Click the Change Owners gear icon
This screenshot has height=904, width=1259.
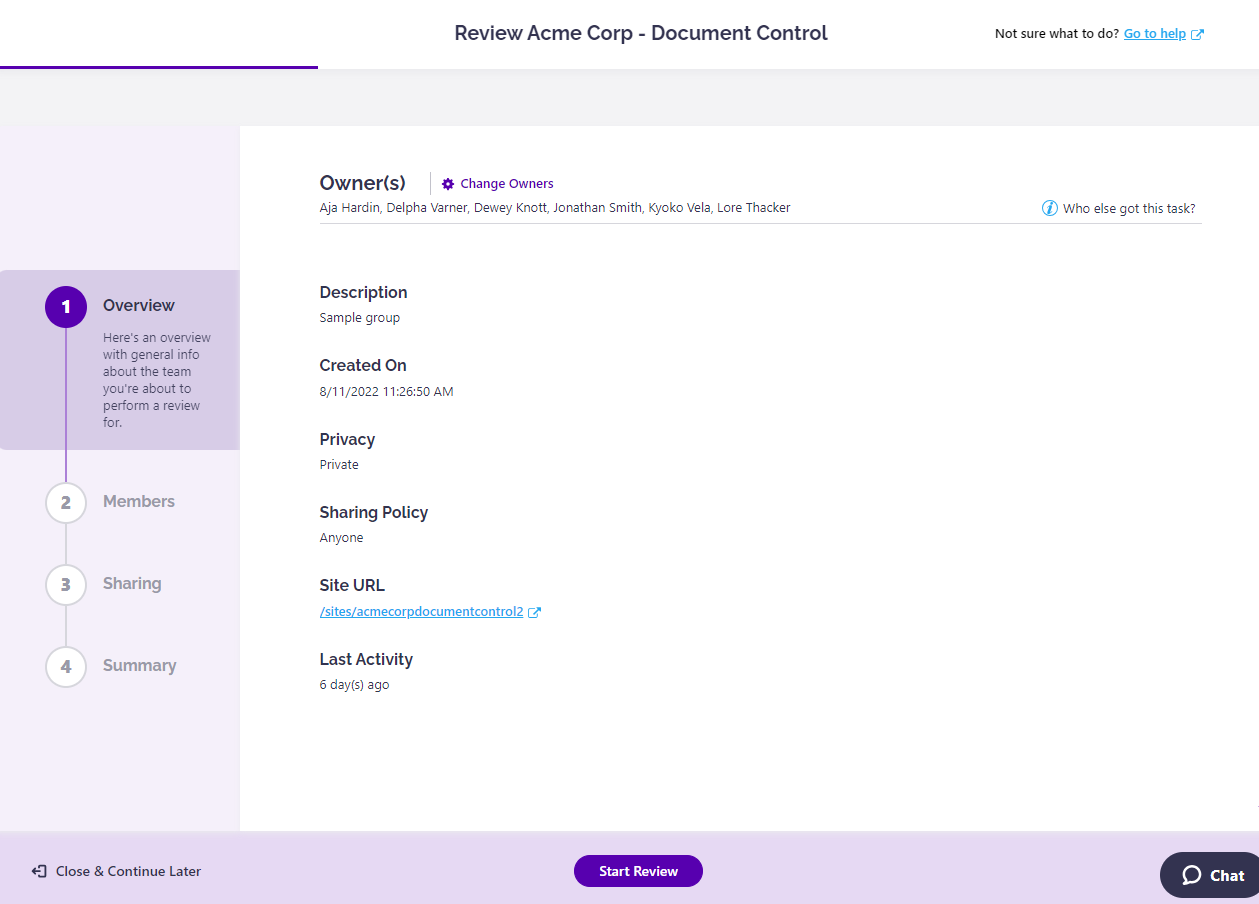(447, 183)
